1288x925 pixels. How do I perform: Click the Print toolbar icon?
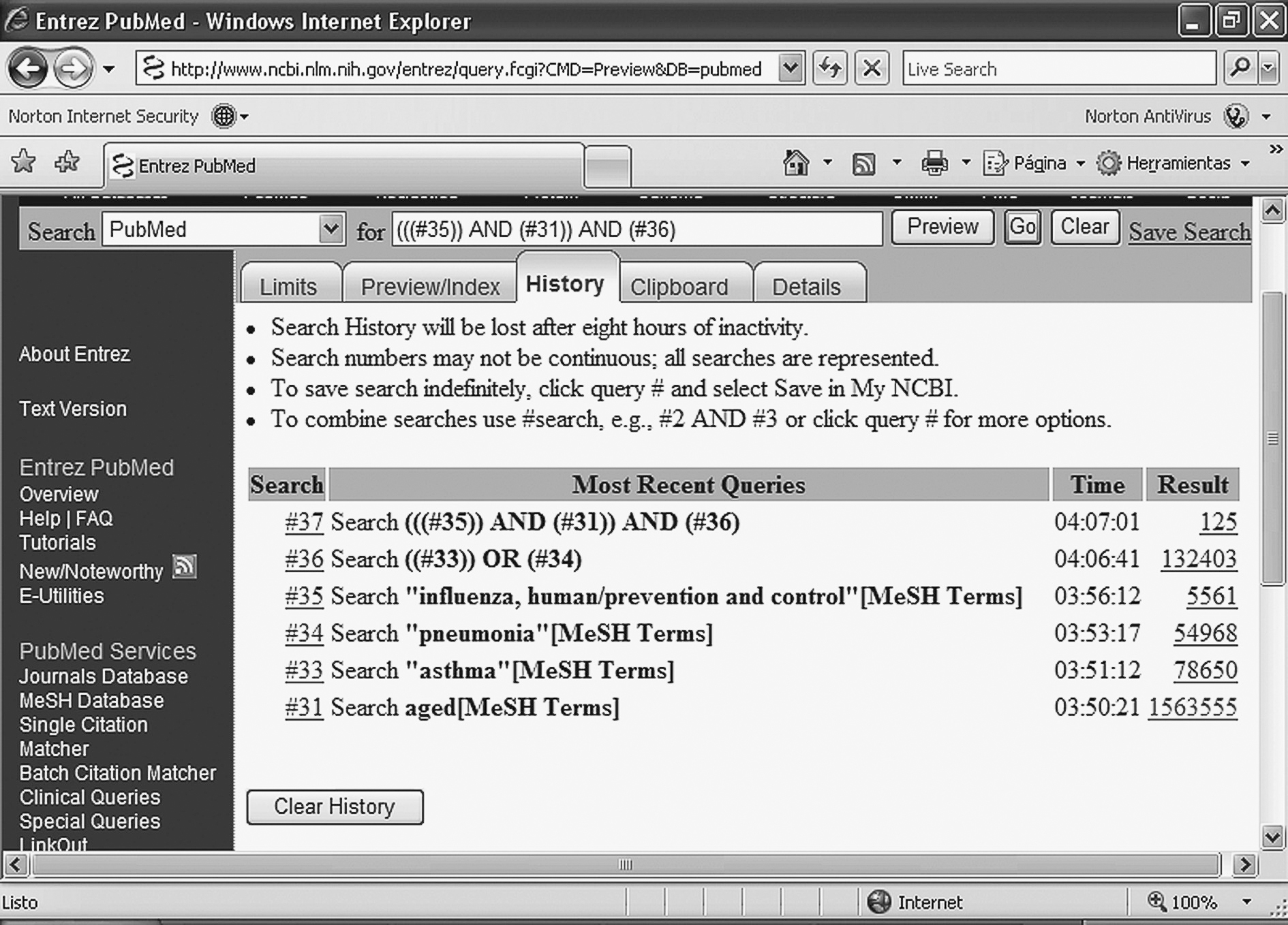coord(934,163)
